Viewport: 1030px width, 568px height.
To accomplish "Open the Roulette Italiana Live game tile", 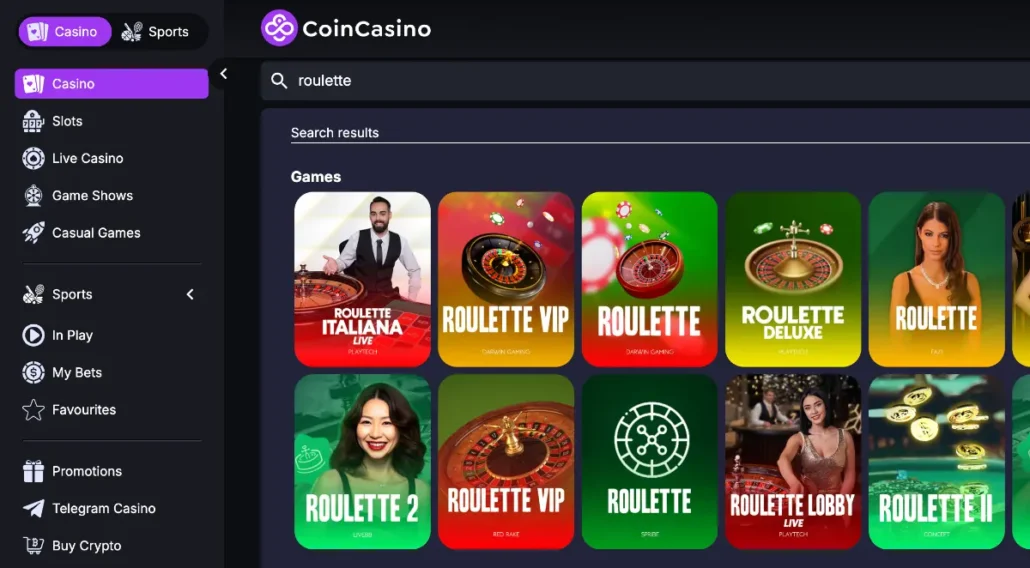I will pyautogui.click(x=363, y=279).
